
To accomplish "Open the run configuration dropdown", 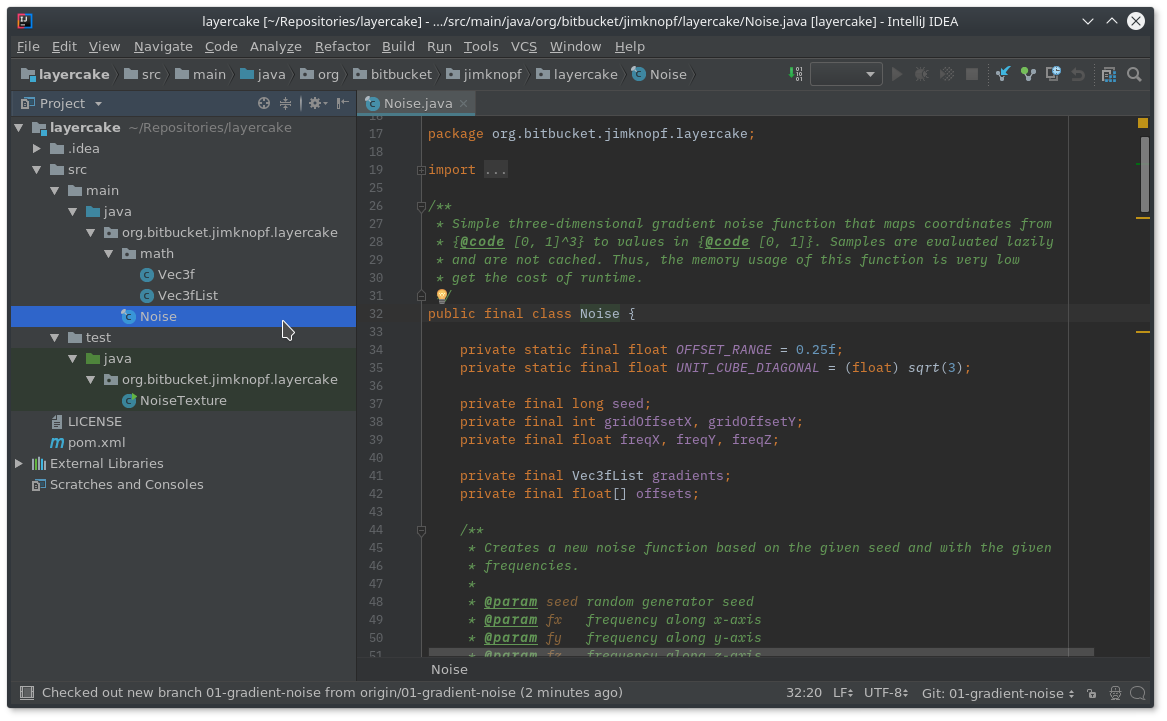I will click(846, 74).
